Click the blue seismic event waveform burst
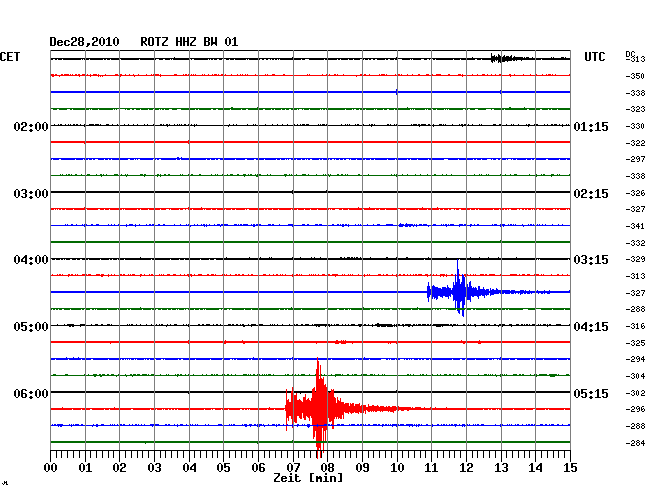Viewport: 650px width, 494px height. coord(459,291)
